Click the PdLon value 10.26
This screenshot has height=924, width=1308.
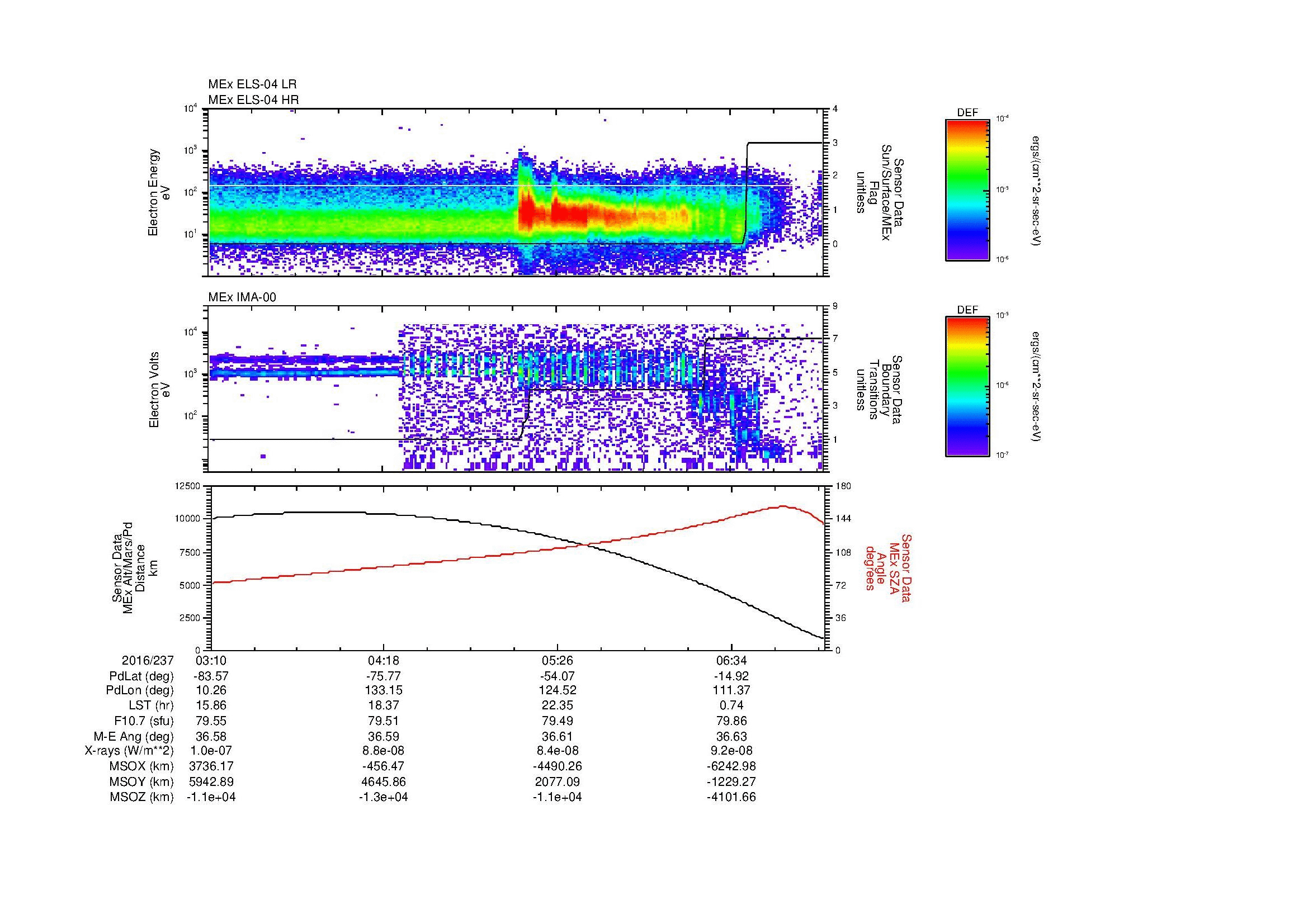pyautogui.click(x=211, y=690)
